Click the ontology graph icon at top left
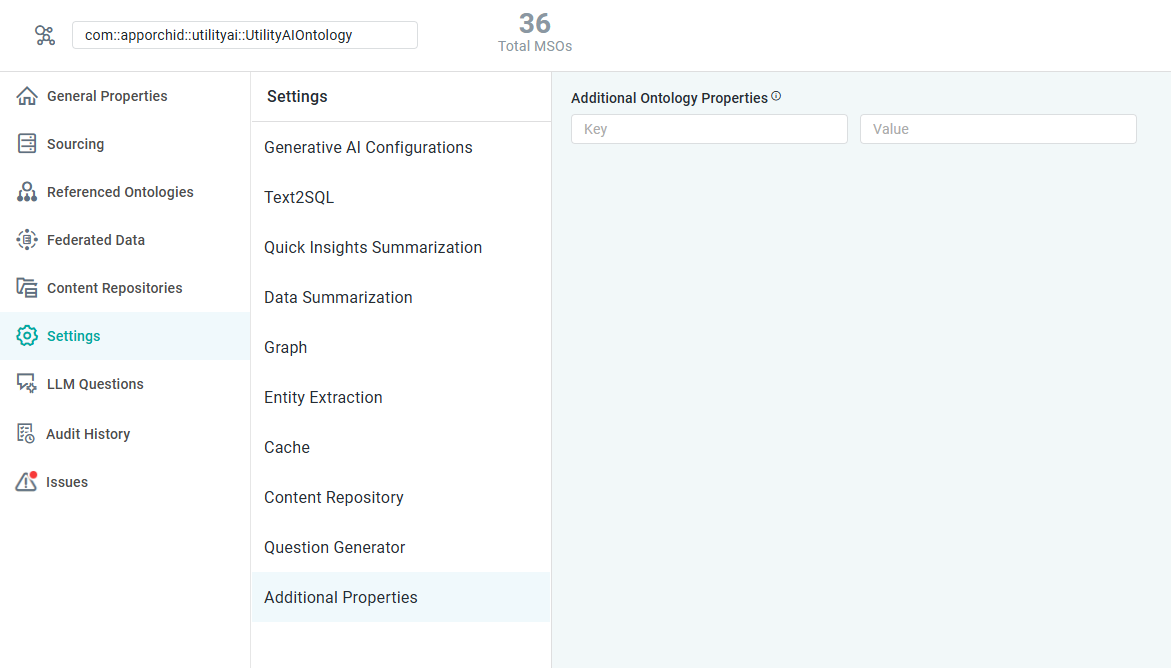 pos(45,35)
